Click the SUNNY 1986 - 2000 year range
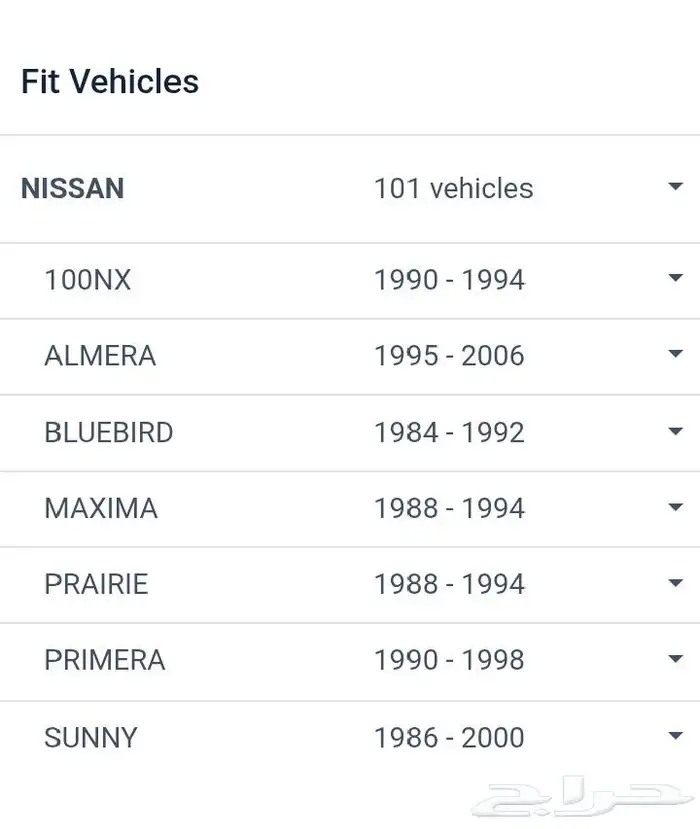Viewport: 700px width, 829px height. [449, 738]
